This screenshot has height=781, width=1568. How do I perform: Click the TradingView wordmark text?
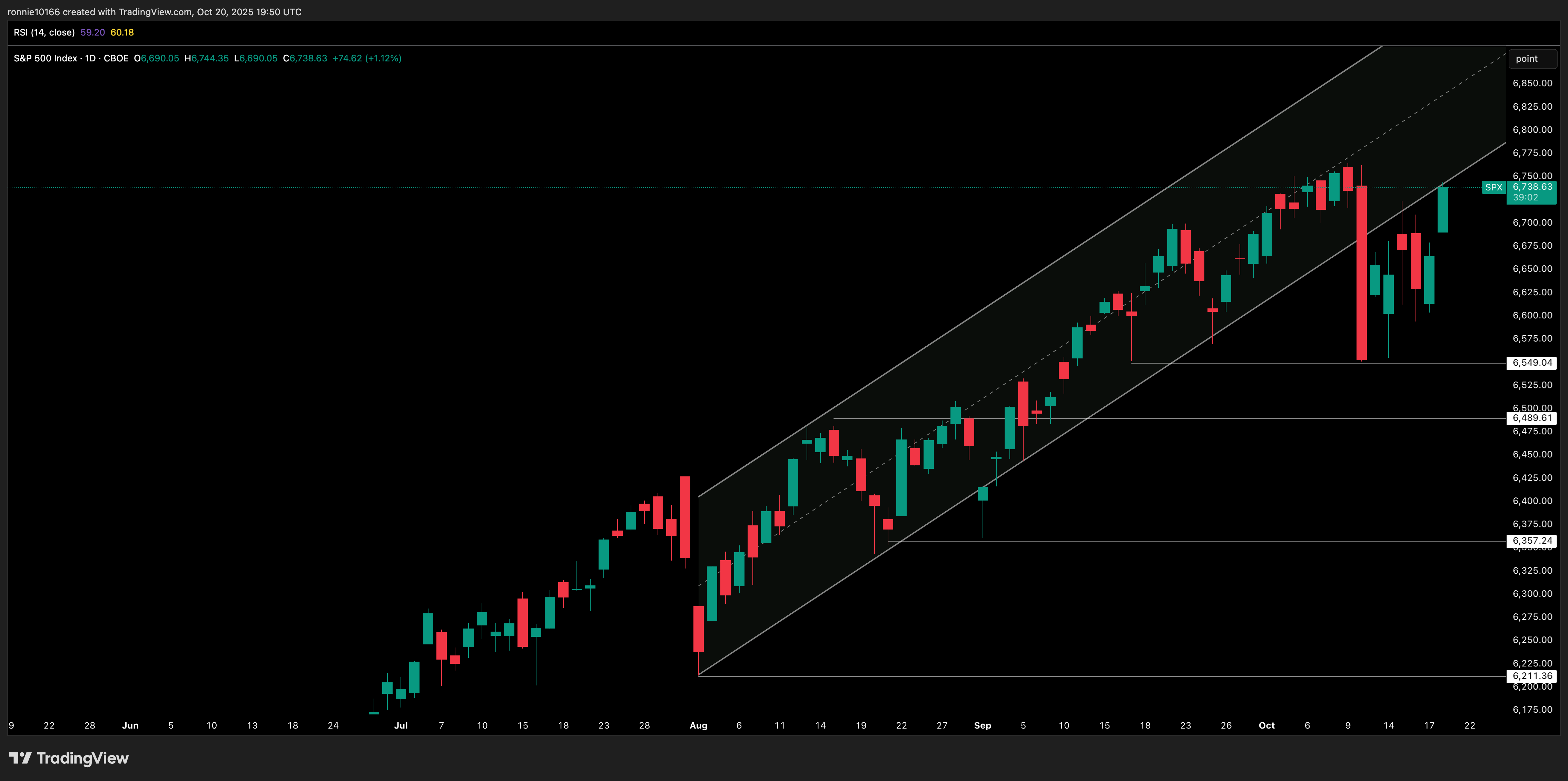pyautogui.click(x=83, y=758)
